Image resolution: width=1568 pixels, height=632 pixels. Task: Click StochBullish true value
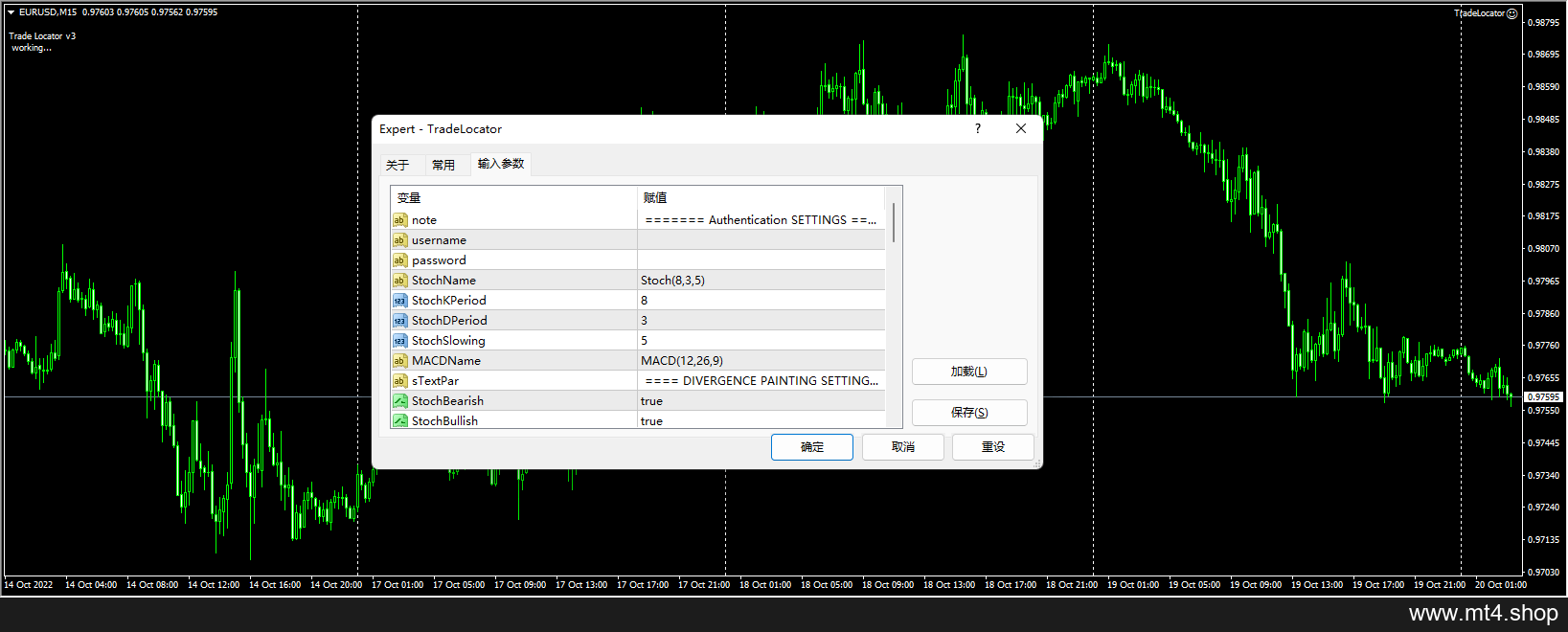(761, 421)
